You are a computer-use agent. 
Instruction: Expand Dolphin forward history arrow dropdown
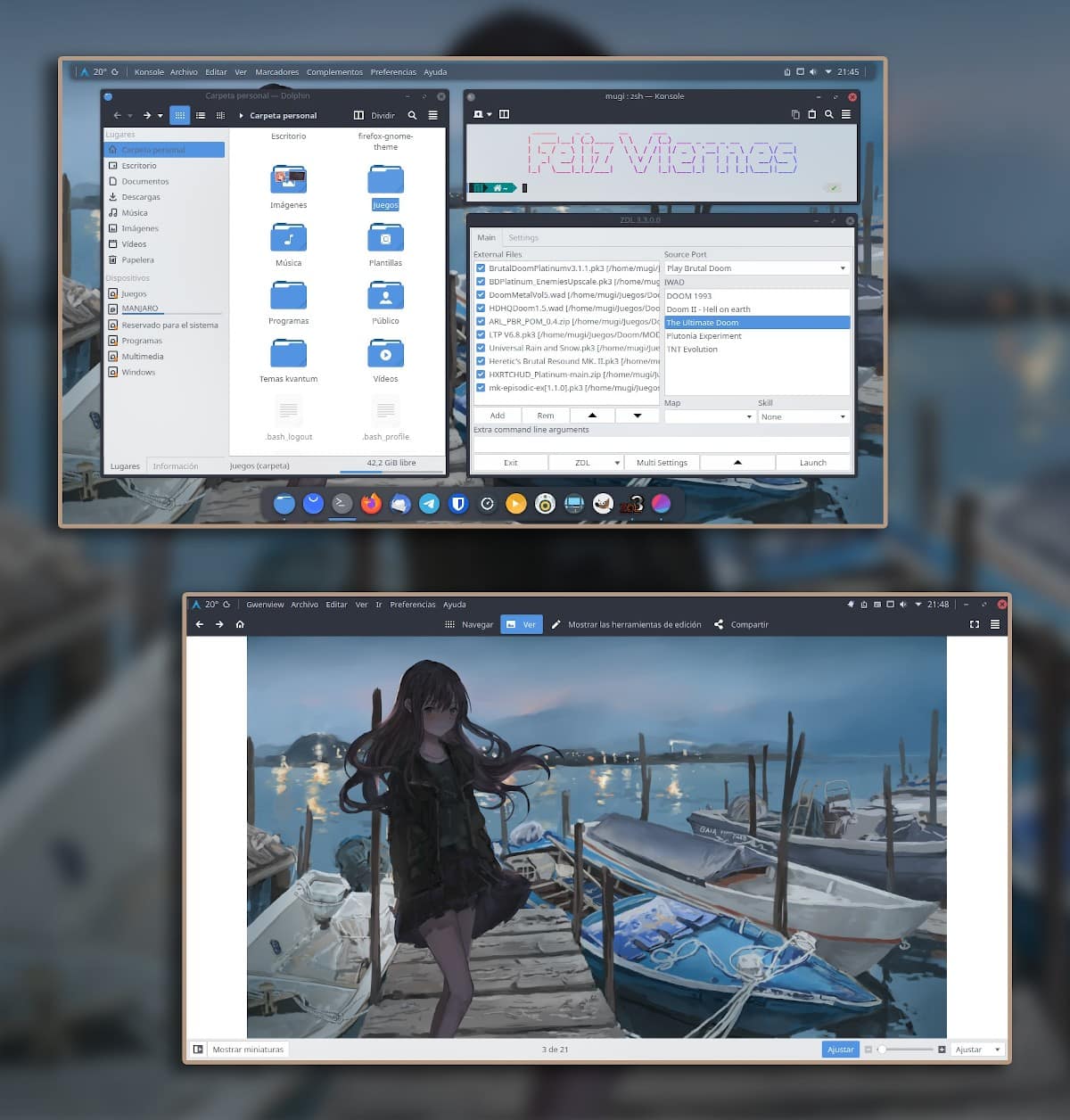[x=160, y=115]
